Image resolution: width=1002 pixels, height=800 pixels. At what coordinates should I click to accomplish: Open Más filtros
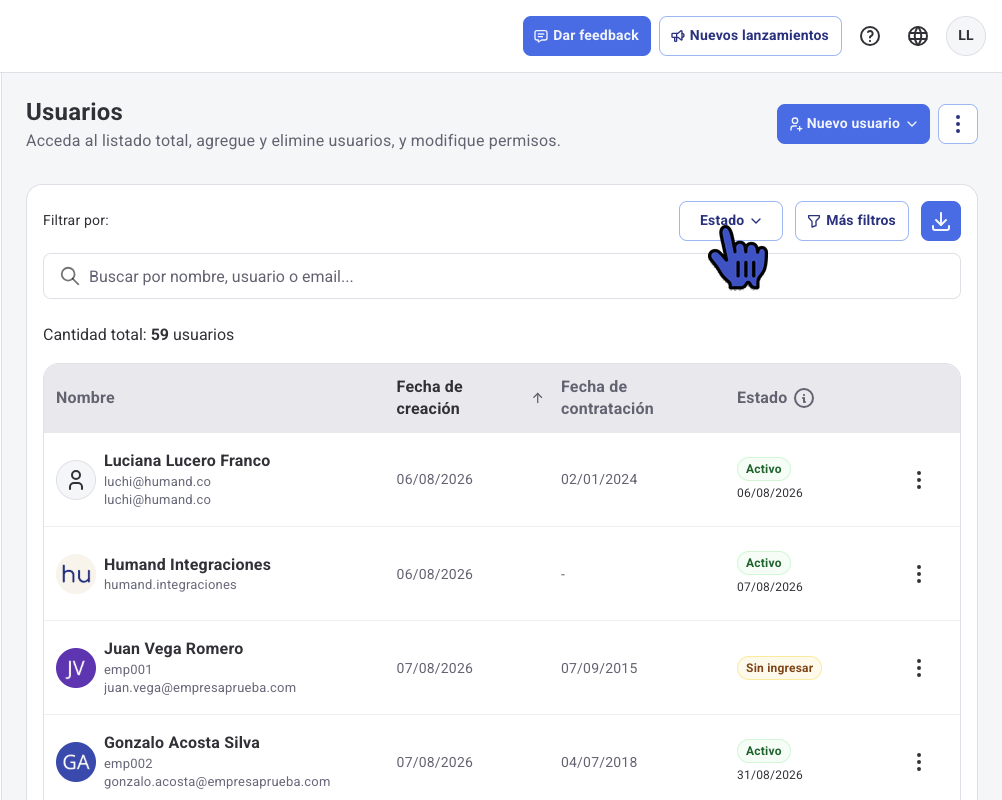[x=851, y=221]
